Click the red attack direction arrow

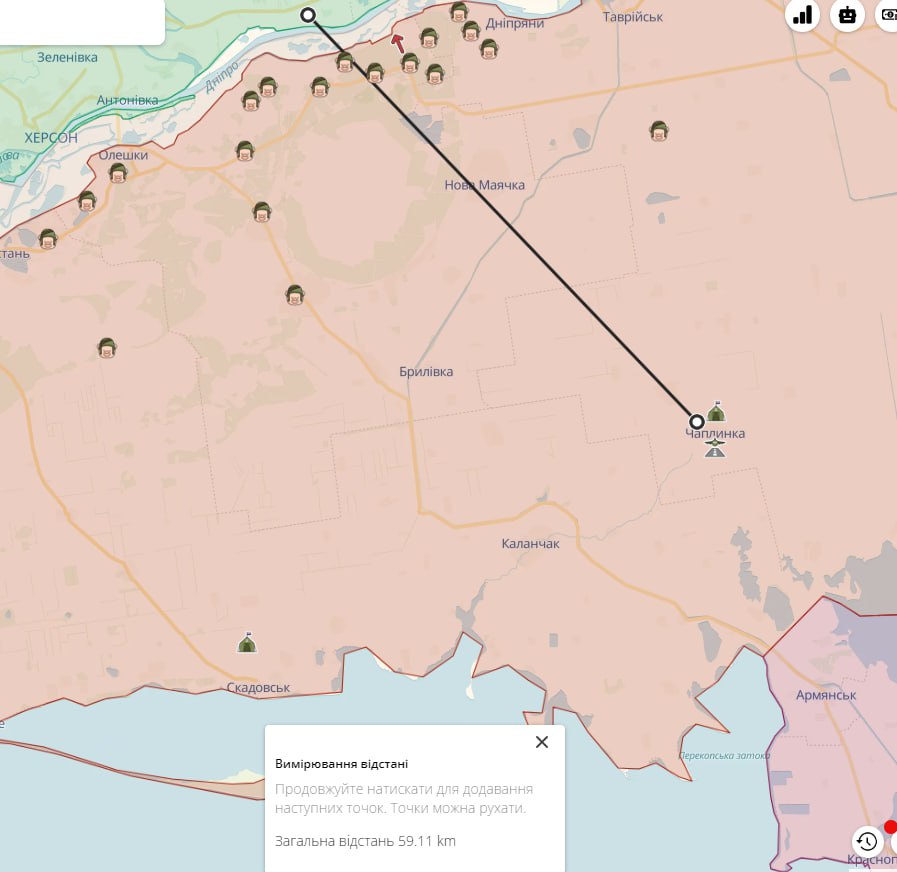398,43
